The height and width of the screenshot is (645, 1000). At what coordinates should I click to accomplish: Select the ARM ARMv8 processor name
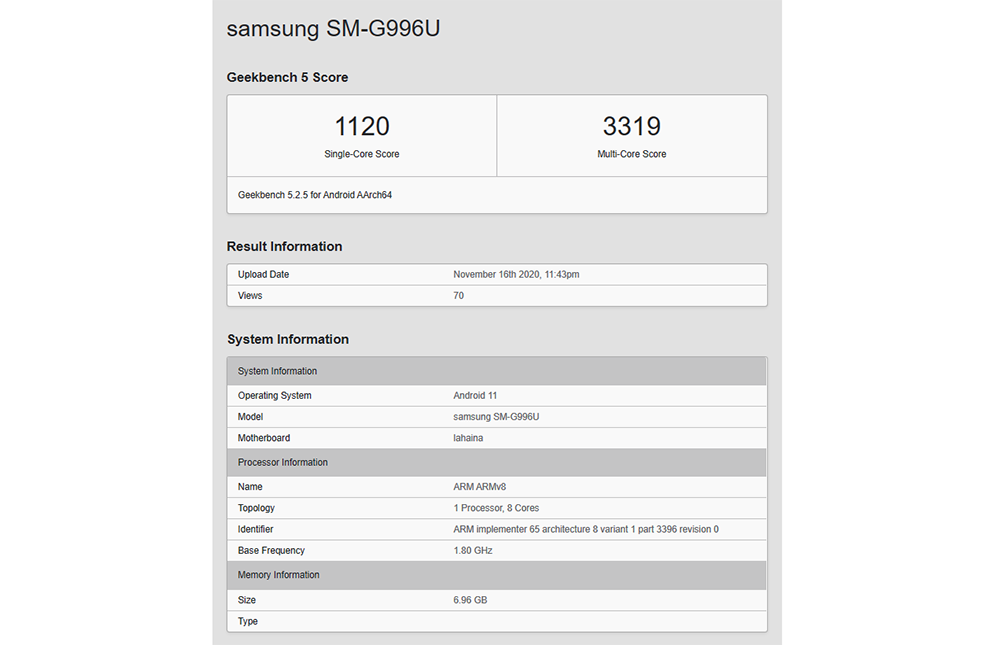(480, 487)
